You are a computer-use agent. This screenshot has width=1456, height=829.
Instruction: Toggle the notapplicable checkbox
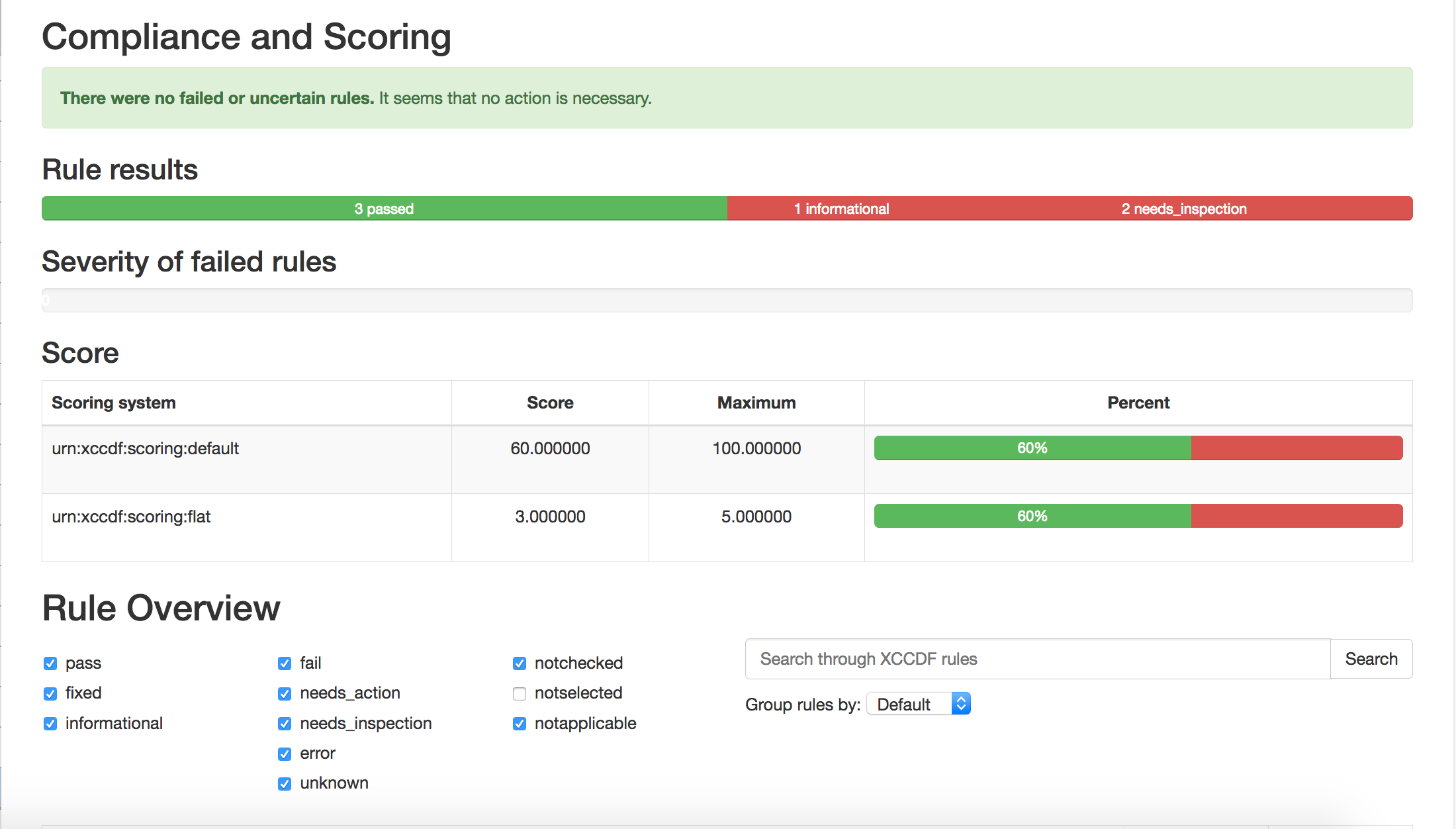click(x=520, y=724)
